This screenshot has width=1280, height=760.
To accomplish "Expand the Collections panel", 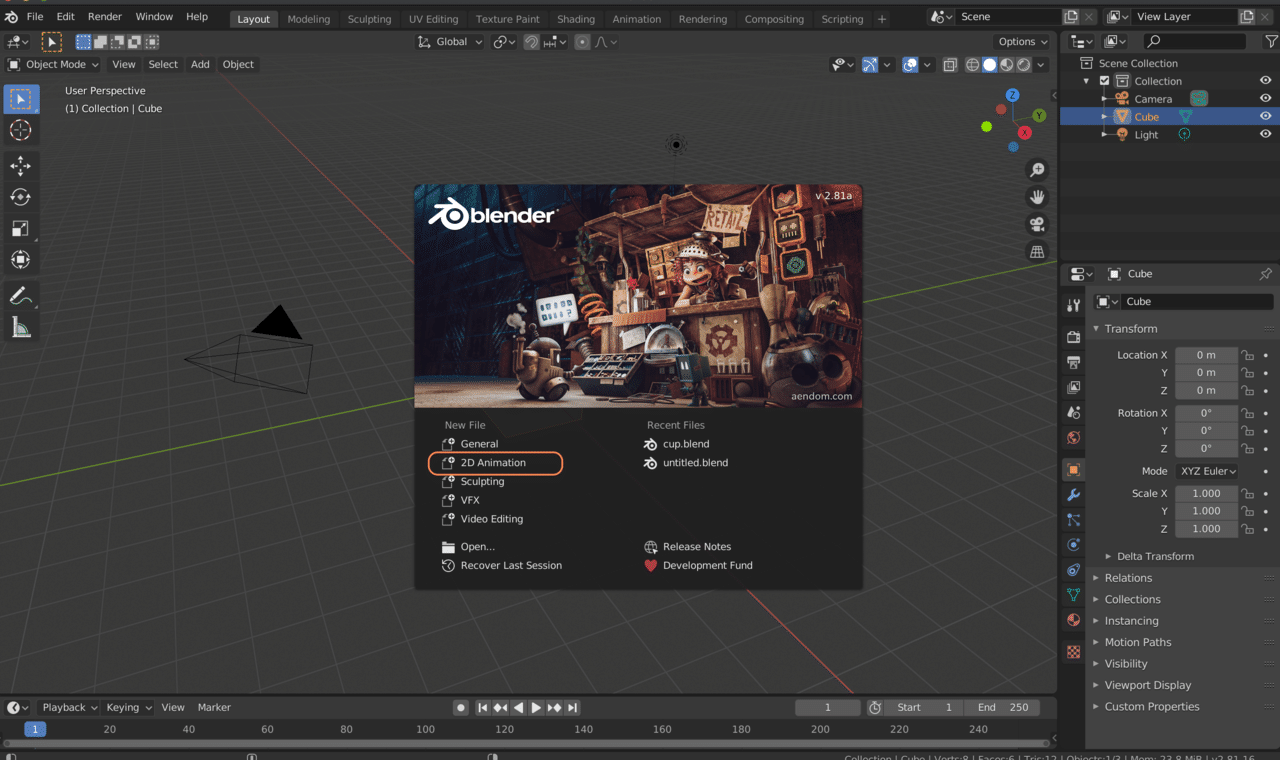I will (1132, 599).
